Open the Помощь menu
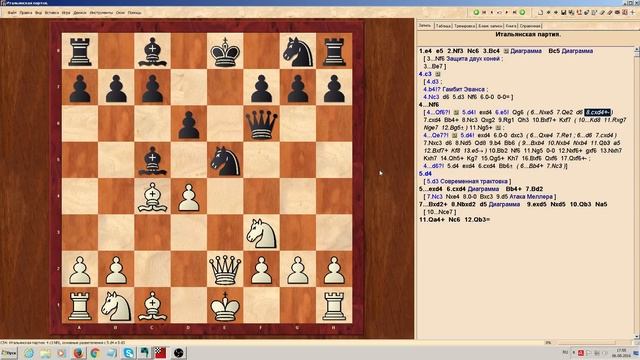 (x=134, y=13)
